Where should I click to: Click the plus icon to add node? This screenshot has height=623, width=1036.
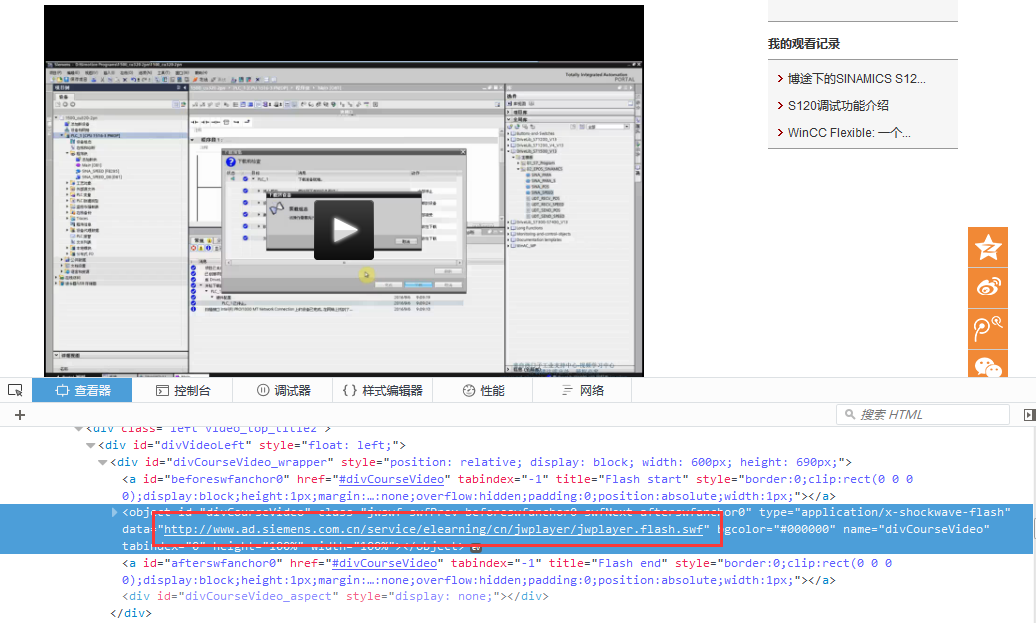pyautogui.click(x=19, y=414)
